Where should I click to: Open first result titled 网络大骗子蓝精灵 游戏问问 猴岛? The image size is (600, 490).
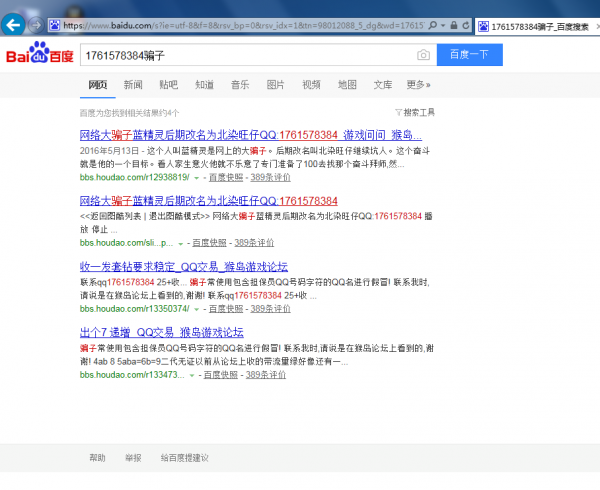point(251,135)
